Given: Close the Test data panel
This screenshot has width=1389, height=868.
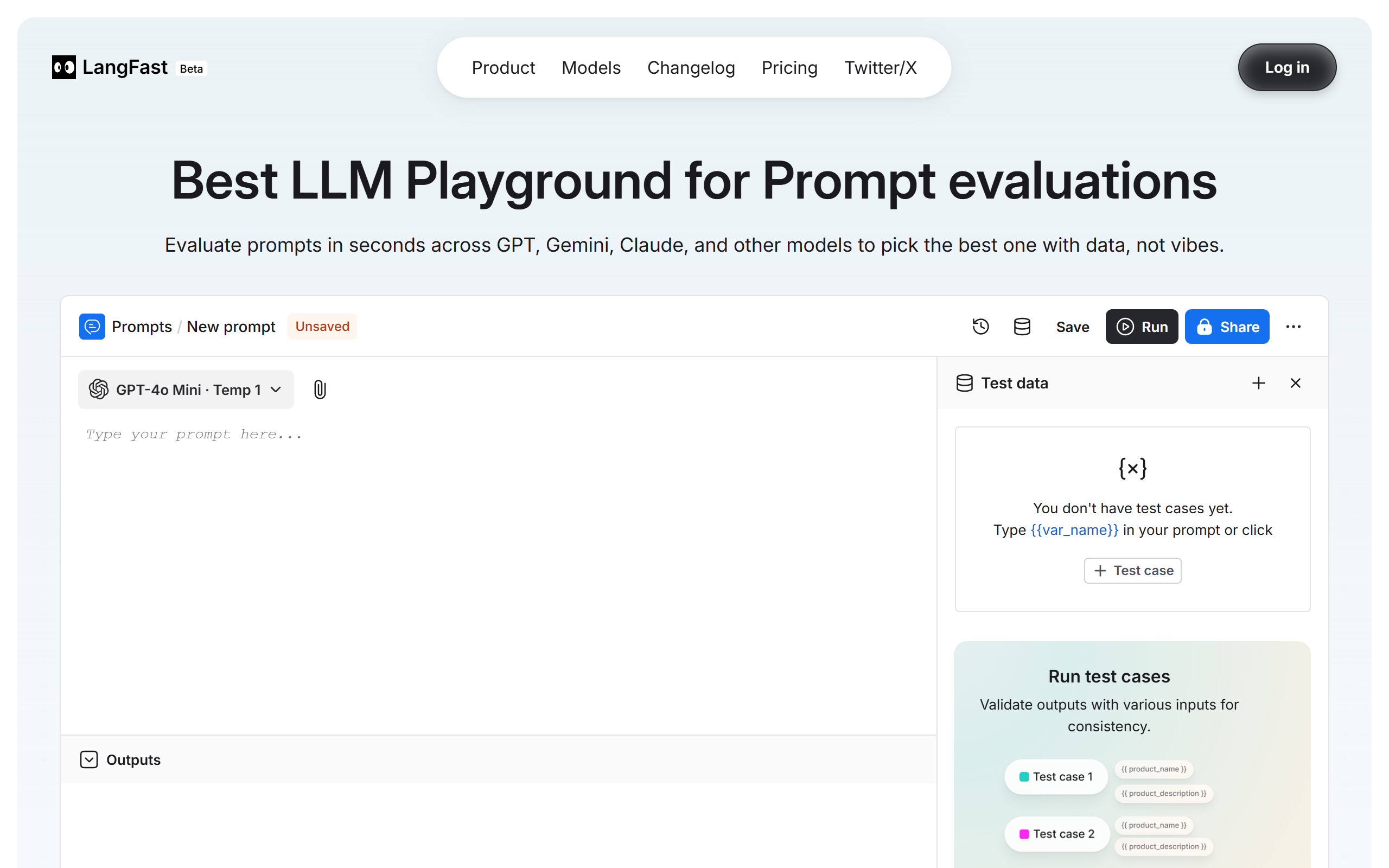Looking at the screenshot, I should click(1296, 383).
